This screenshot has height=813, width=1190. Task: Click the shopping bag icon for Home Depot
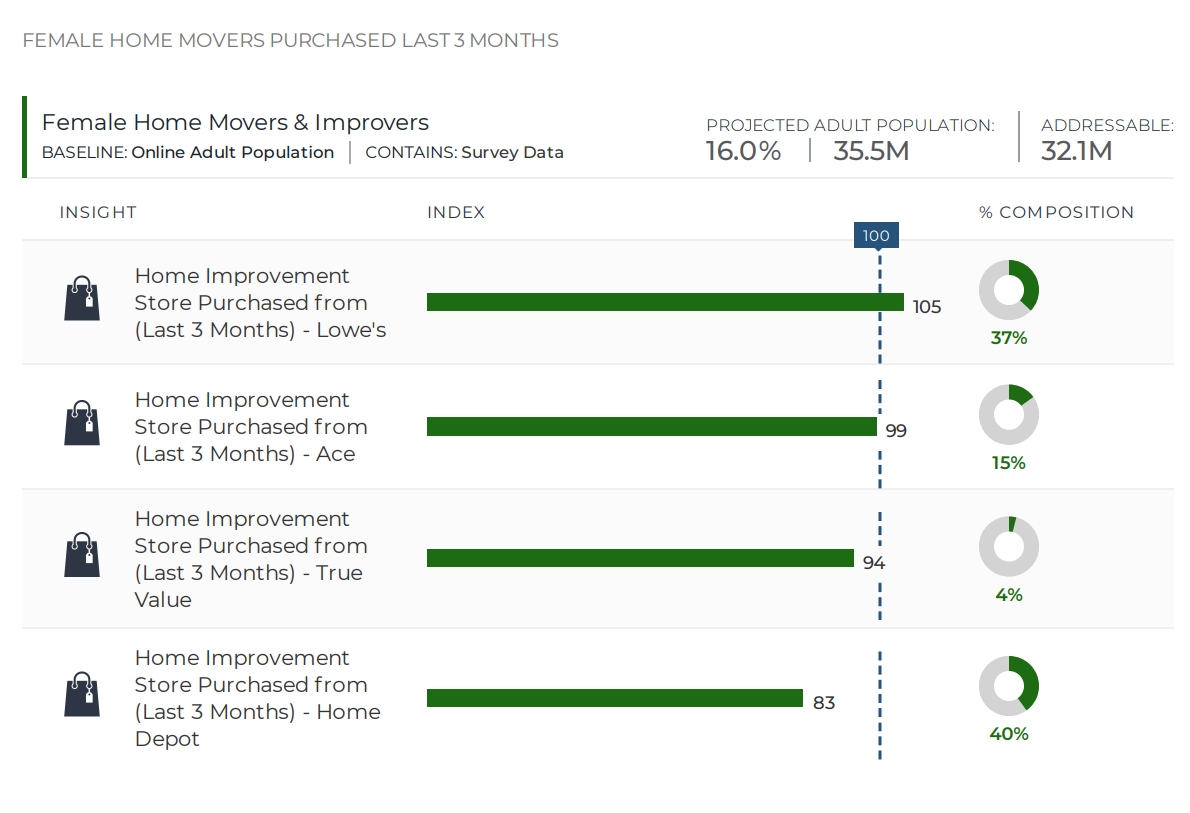tap(82, 694)
